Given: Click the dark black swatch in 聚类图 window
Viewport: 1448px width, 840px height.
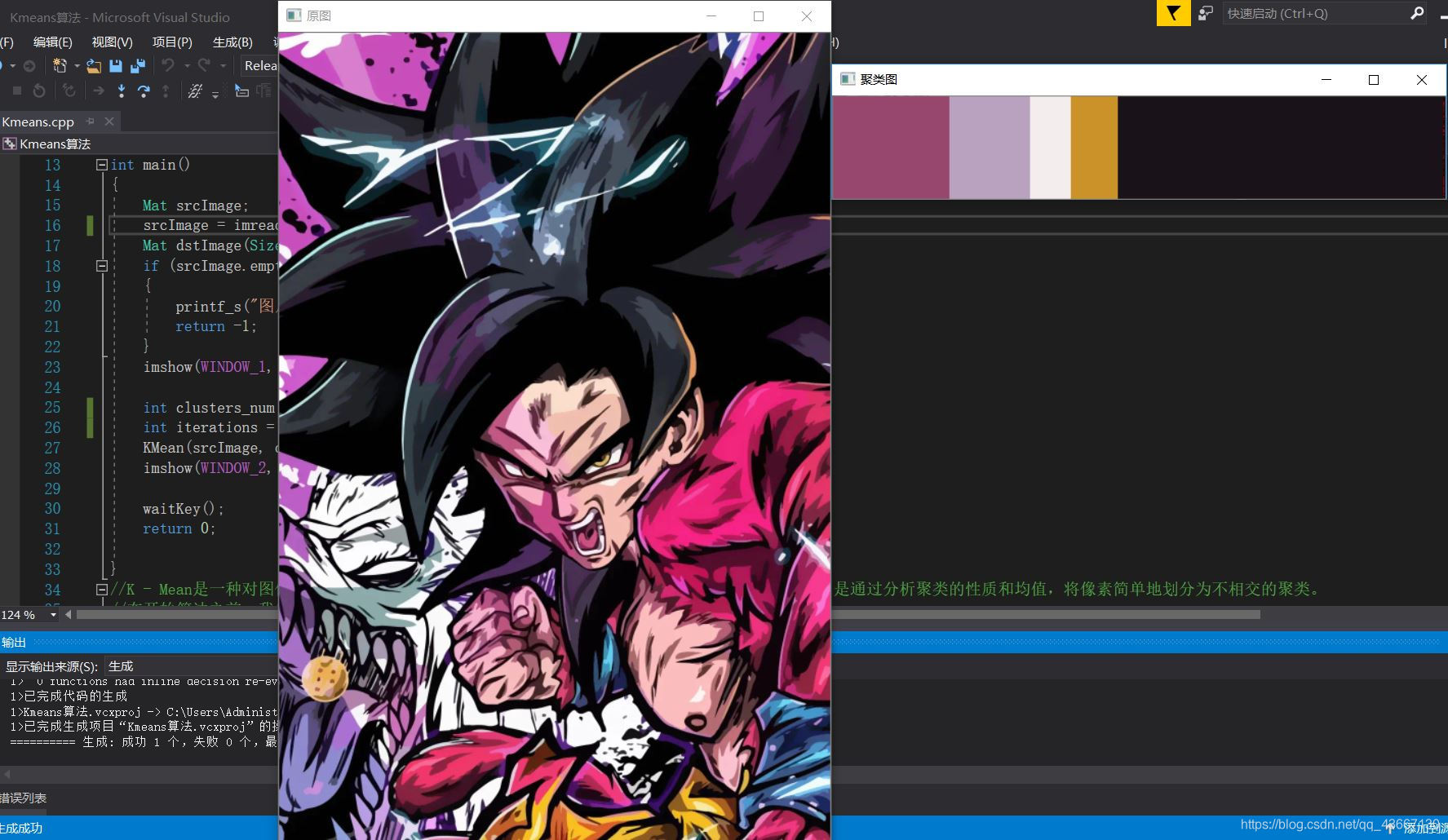Looking at the screenshot, I should [1281, 148].
